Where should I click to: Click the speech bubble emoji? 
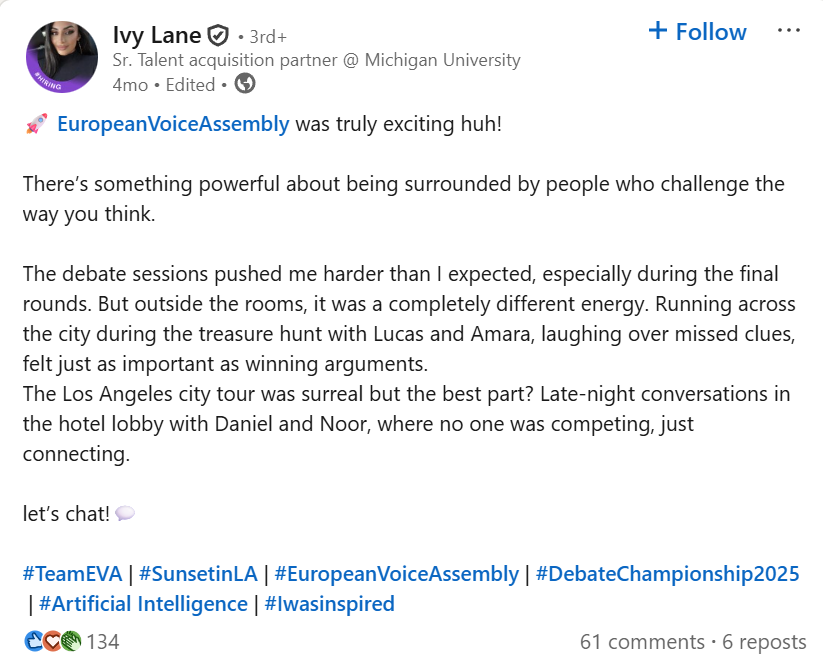(x=125, y=514)
